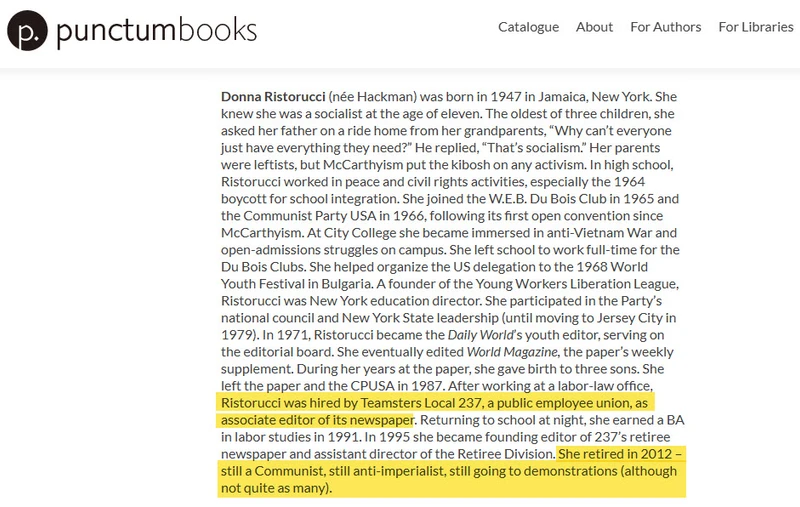Open the Catalogue menu item
Screen dimensions: 800x507
[528, 27]
